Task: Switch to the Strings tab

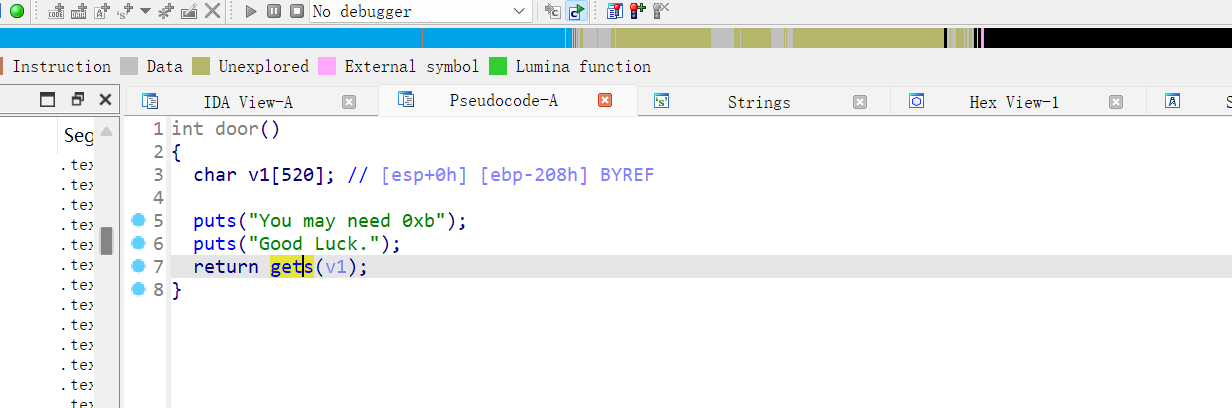Action: pos(758,102)
